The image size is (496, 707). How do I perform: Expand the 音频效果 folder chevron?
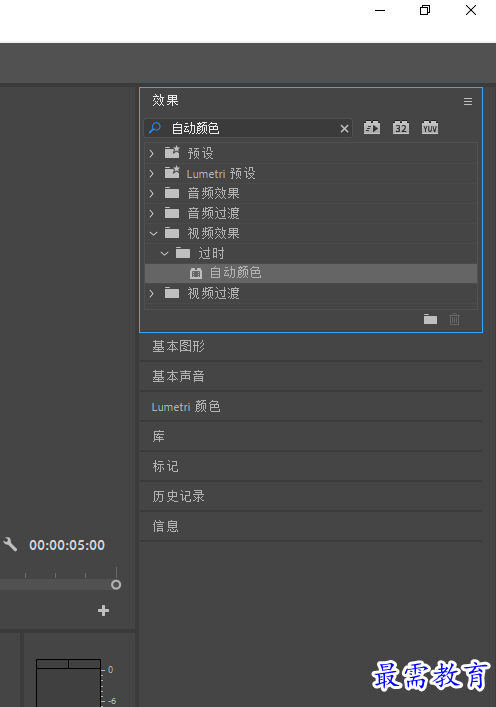pyautogui.click(x=152, y=193)
